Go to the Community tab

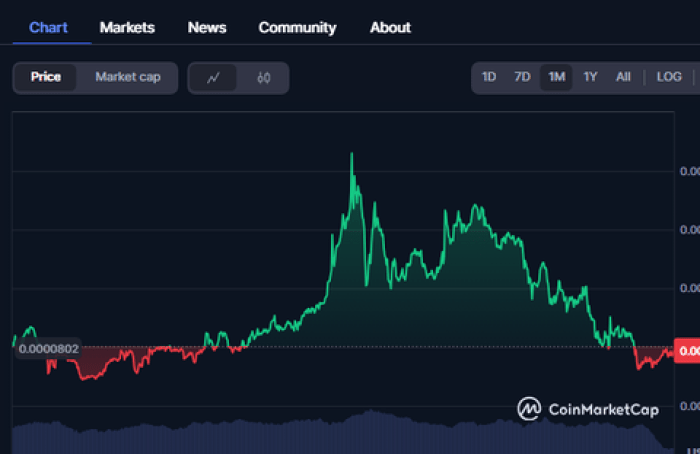[x=297, y=28]
